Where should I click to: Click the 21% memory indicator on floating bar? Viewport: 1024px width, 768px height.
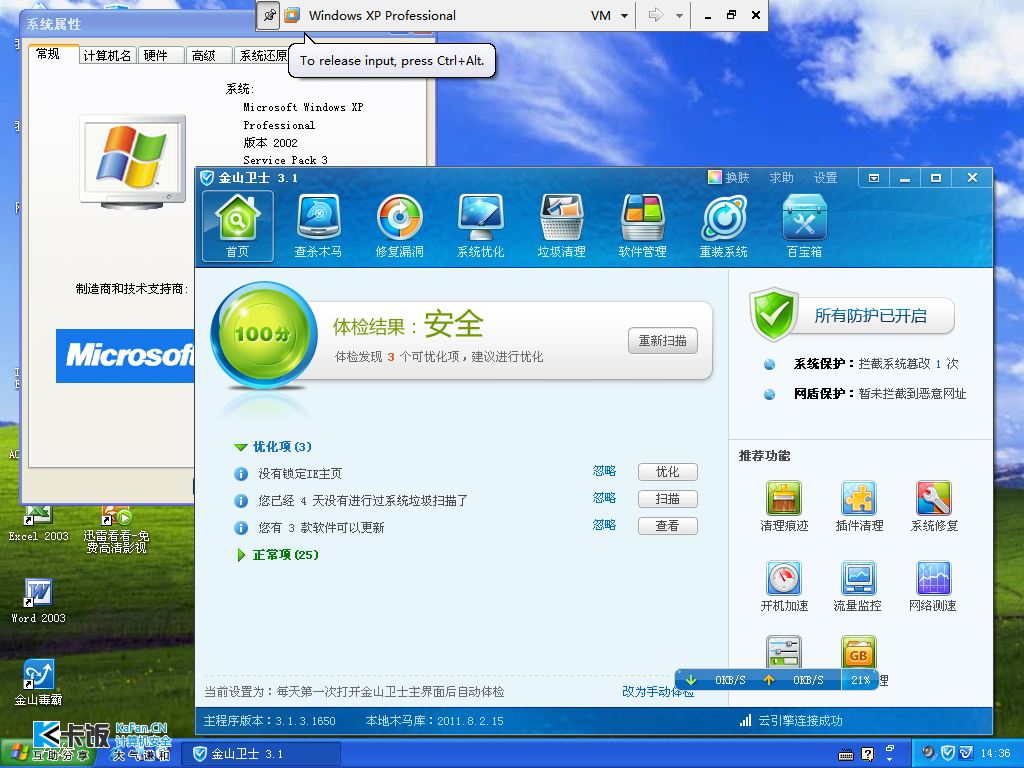(861, 680)
